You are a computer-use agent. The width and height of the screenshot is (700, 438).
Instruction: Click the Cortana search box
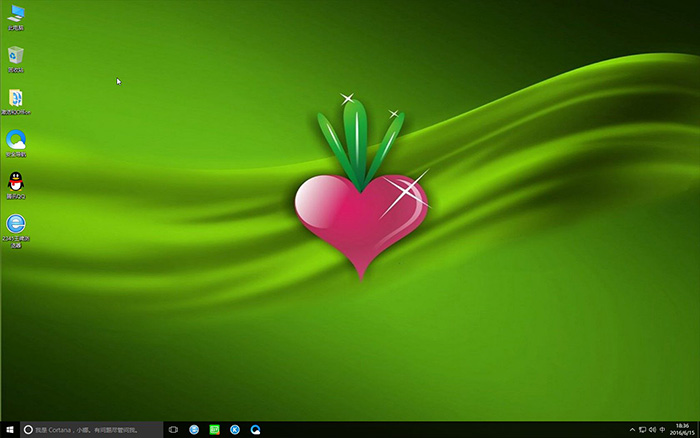point(92,430)
